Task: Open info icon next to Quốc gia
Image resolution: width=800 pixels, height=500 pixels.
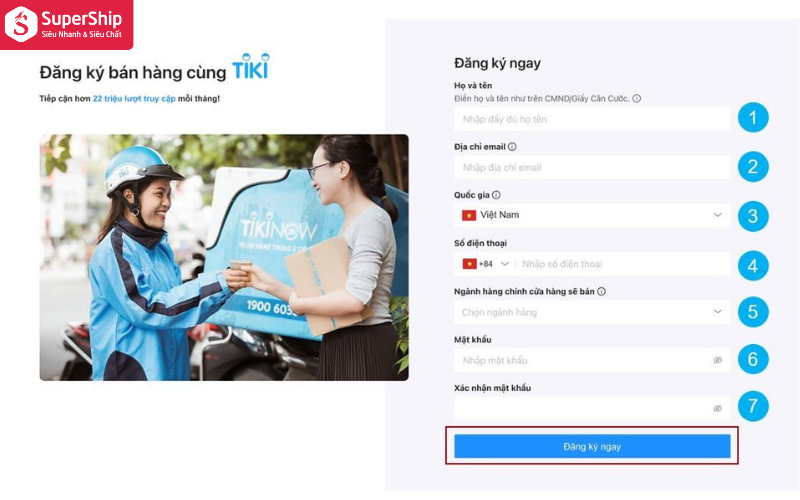Action: tap(496, 195)
